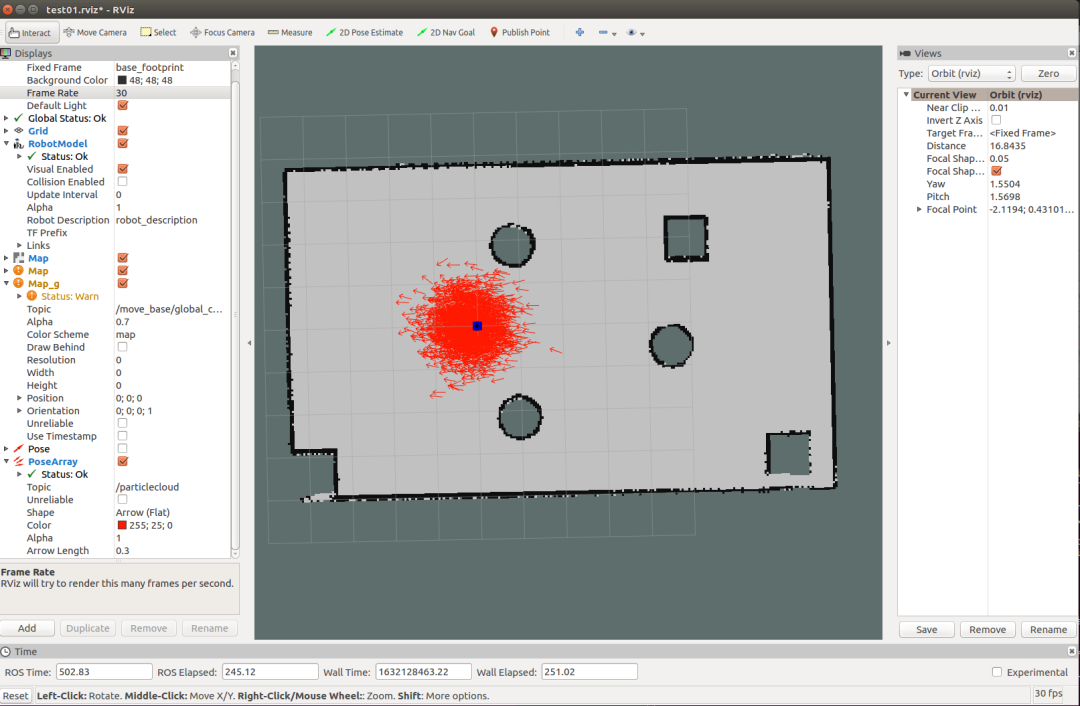This screenshot has height=706, width=1080.
Task: Activate the Move Camera tool
Action: coord(95,32)
